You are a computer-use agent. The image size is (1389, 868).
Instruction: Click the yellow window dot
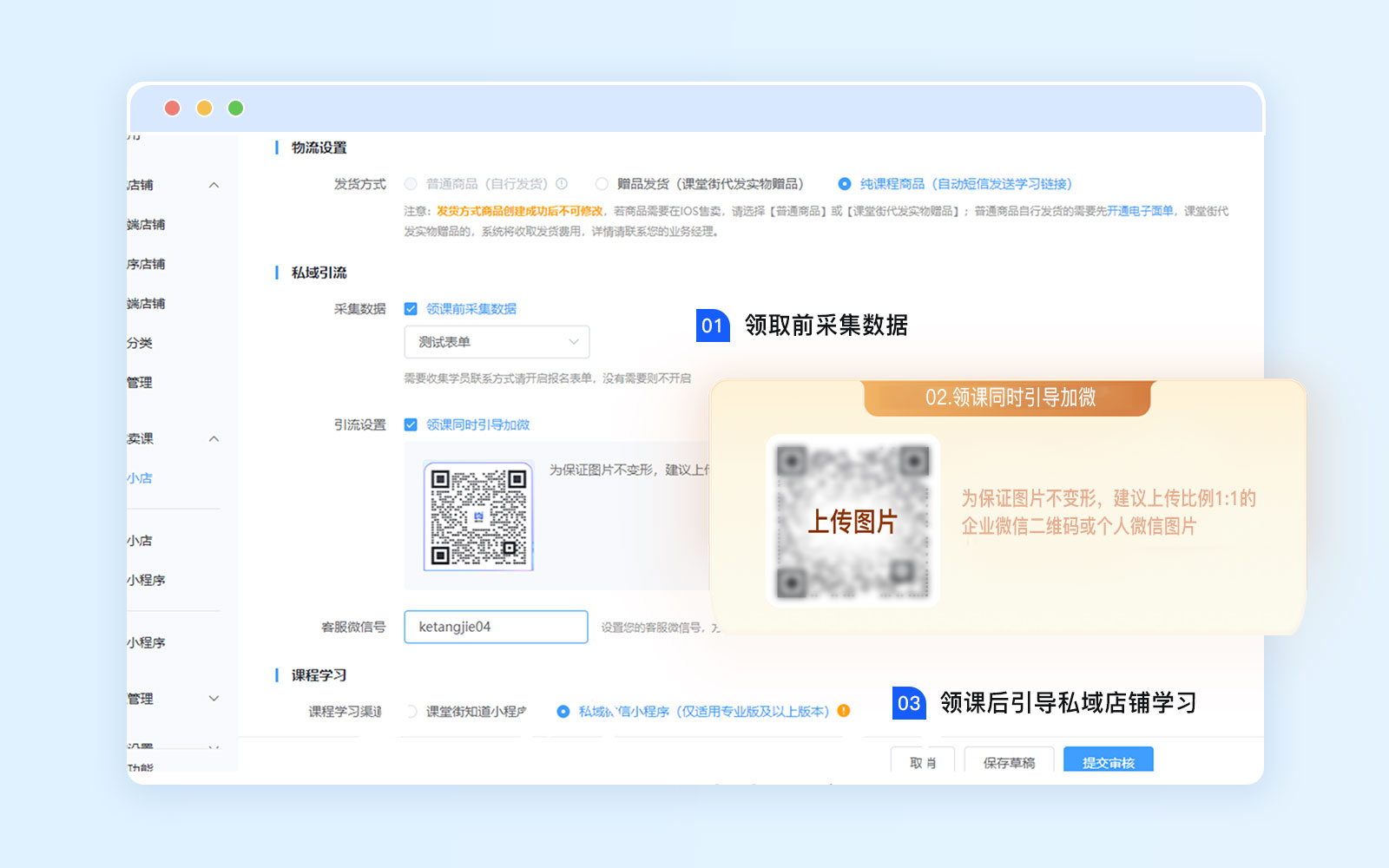(x=204, y=108)
